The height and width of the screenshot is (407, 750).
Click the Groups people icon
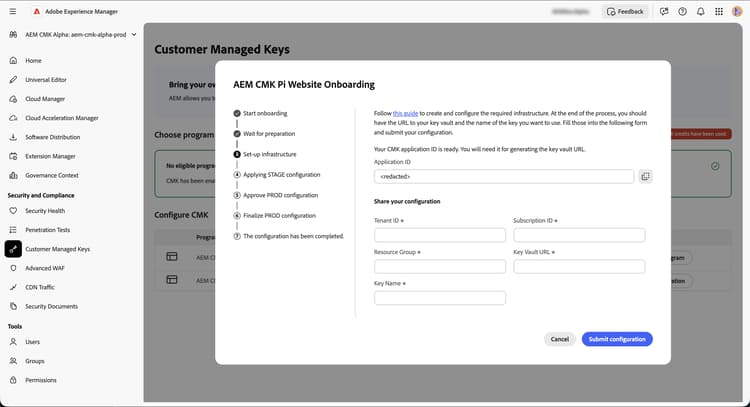tap(13, 361)
